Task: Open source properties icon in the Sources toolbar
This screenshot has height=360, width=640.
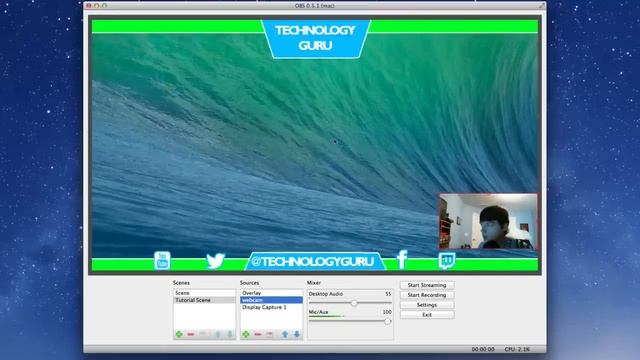Action: click(x=269, y=334)
